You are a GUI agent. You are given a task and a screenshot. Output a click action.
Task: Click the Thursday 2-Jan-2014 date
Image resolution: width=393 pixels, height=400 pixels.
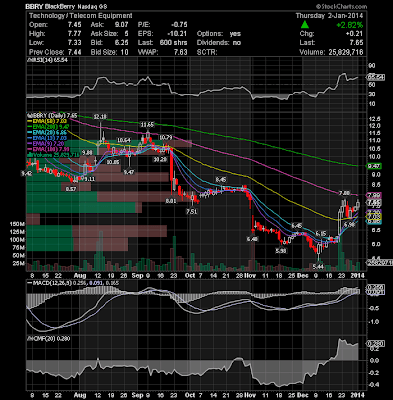pos(329,16)
